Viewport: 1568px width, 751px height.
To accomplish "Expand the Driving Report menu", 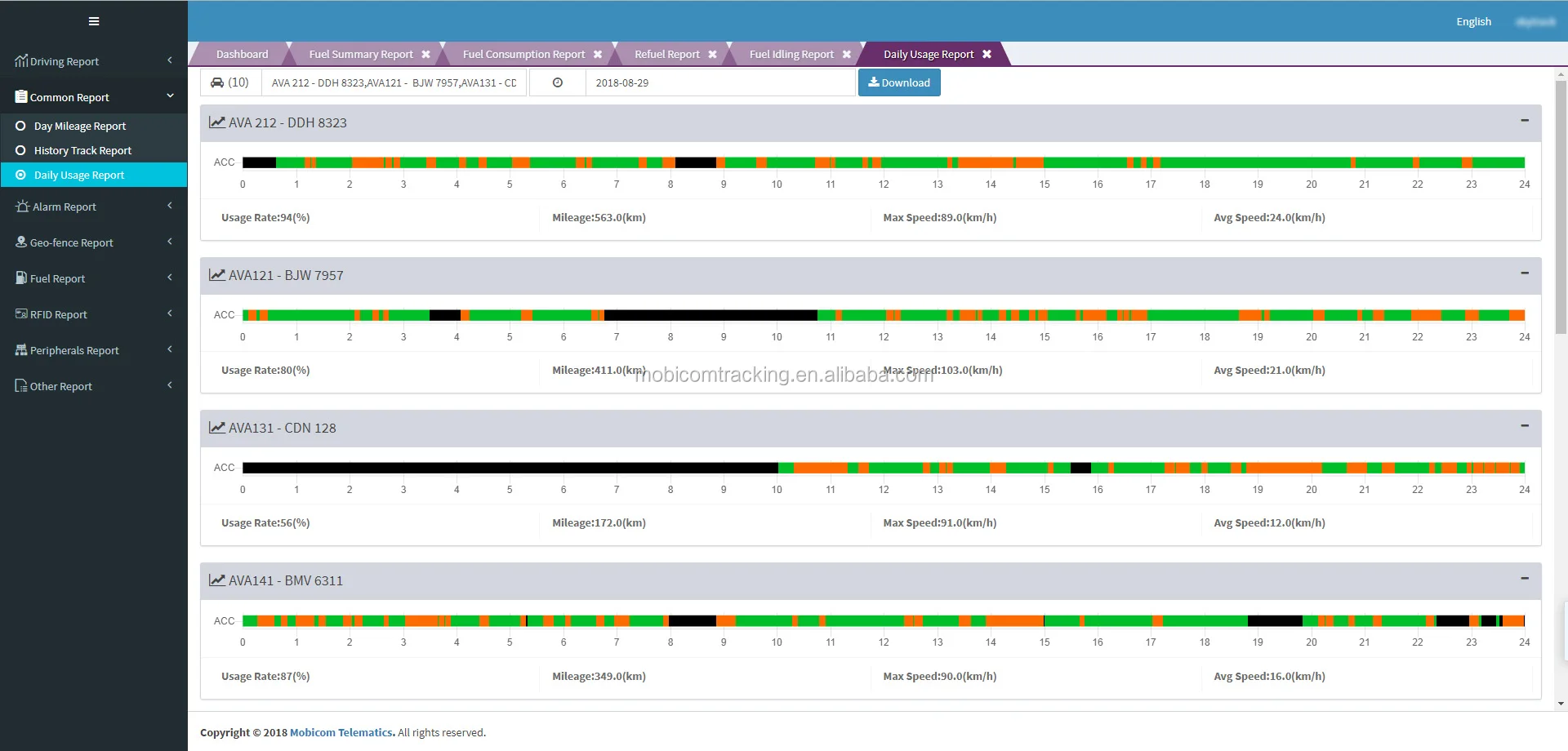I will (x=93, y=61).
